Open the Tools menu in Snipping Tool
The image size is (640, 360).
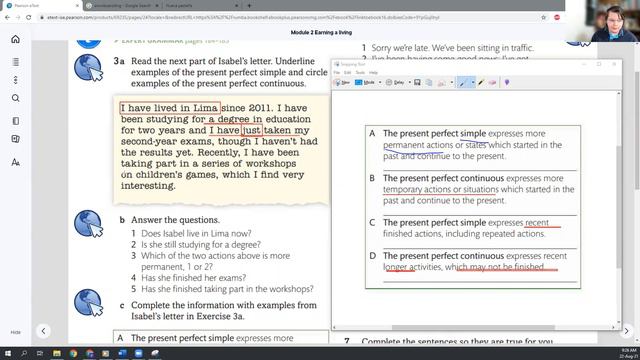(x=360, y=73)
